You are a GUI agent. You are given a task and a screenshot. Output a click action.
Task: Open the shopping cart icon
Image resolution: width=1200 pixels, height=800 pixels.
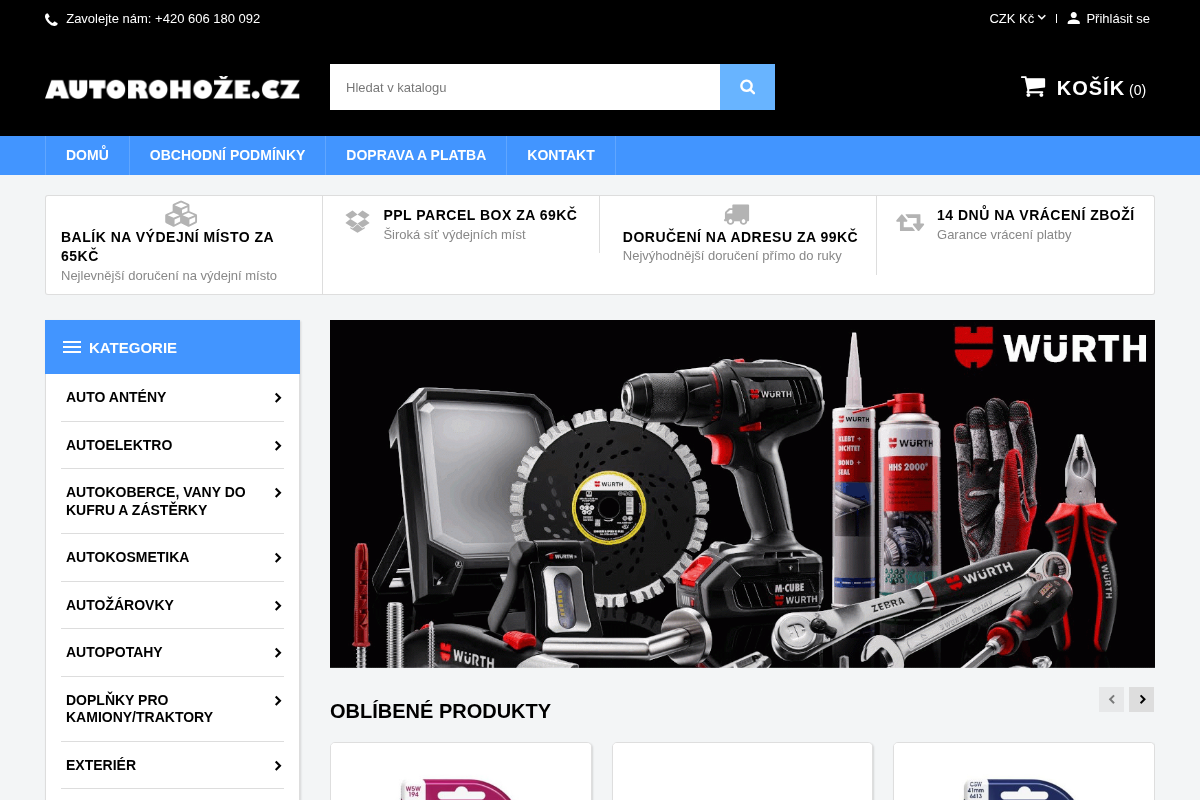[1033, 87]
